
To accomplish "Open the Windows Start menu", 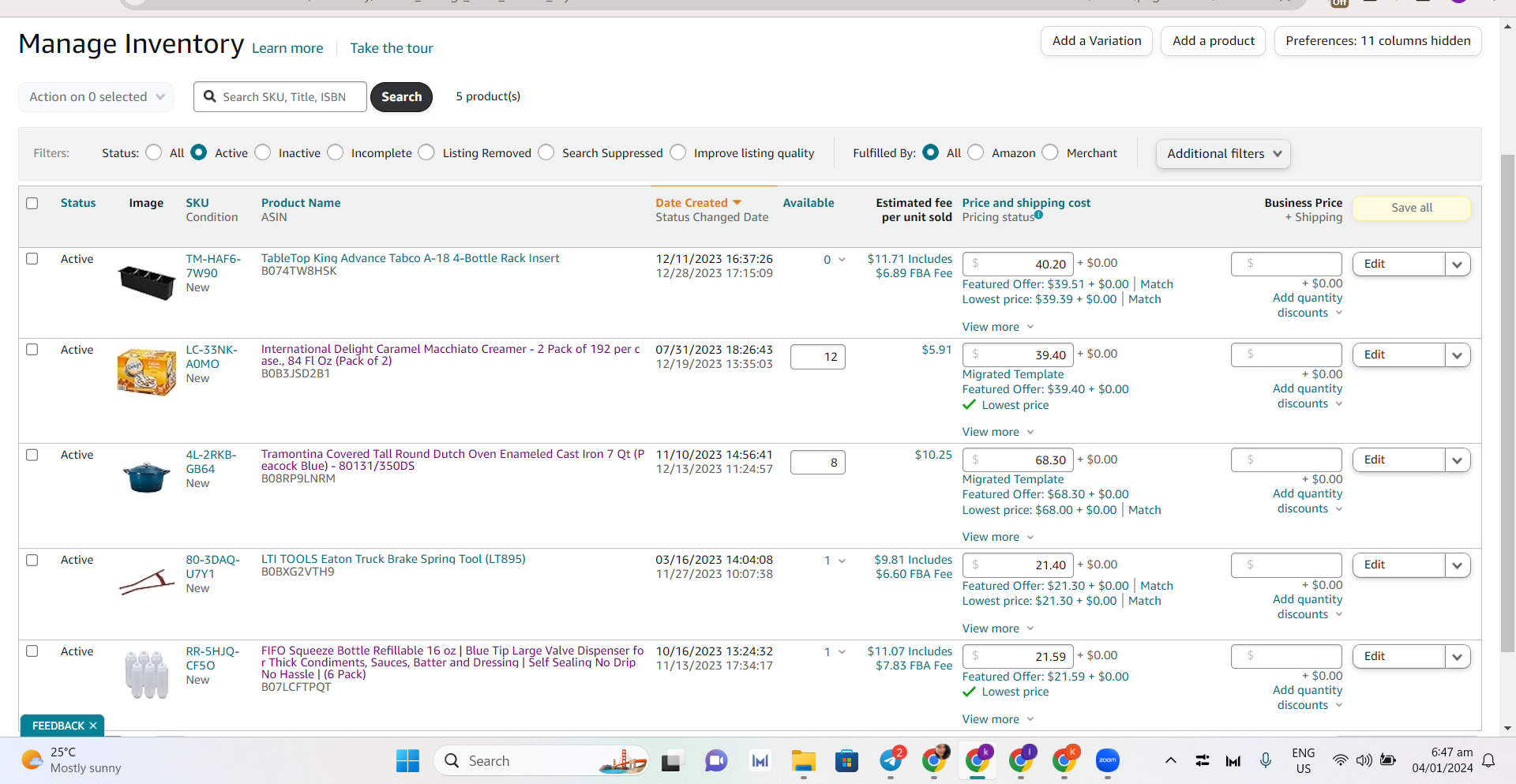I will coord(407,760).
